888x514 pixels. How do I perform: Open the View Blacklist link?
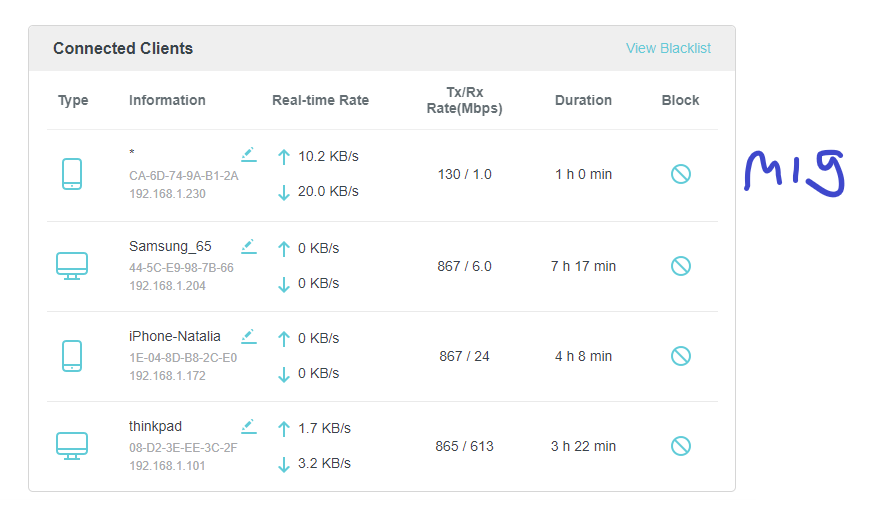(x=668, y=48)
